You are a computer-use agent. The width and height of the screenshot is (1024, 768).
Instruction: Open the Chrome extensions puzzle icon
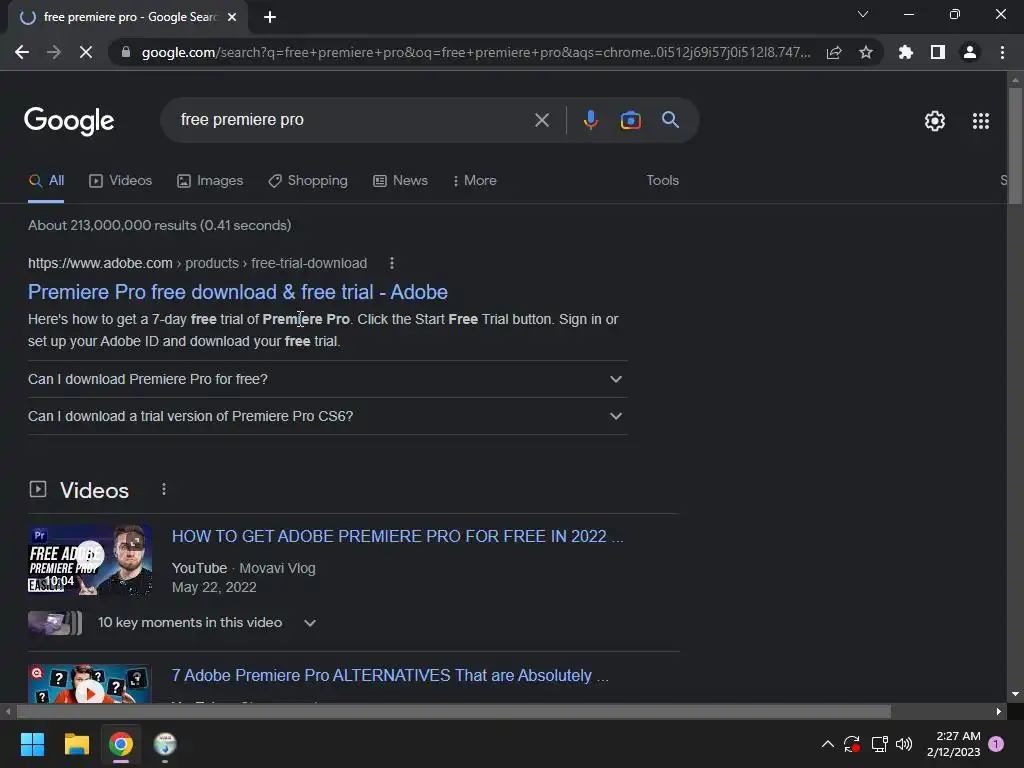905,52
